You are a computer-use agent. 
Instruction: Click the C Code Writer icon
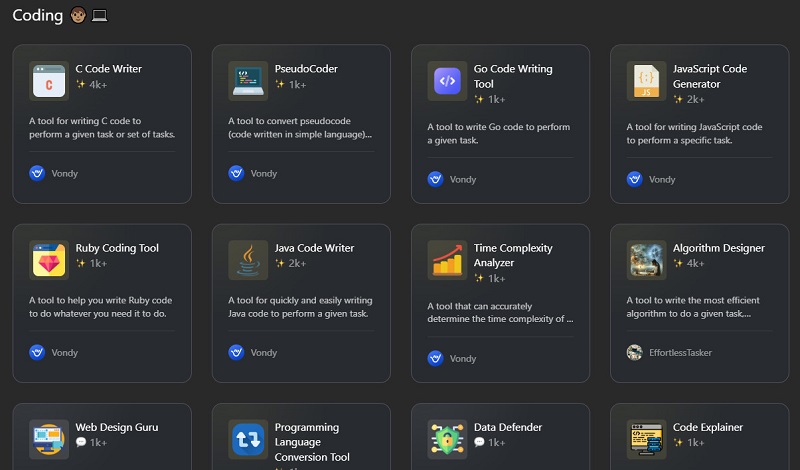(49, 81)
